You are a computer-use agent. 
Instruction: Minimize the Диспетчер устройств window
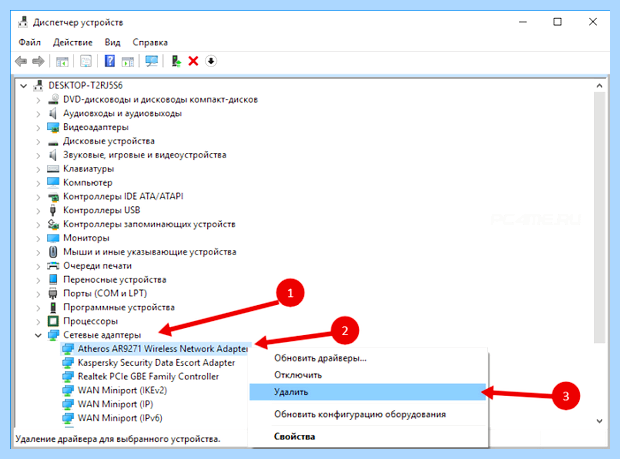click(x=523, y=22)
